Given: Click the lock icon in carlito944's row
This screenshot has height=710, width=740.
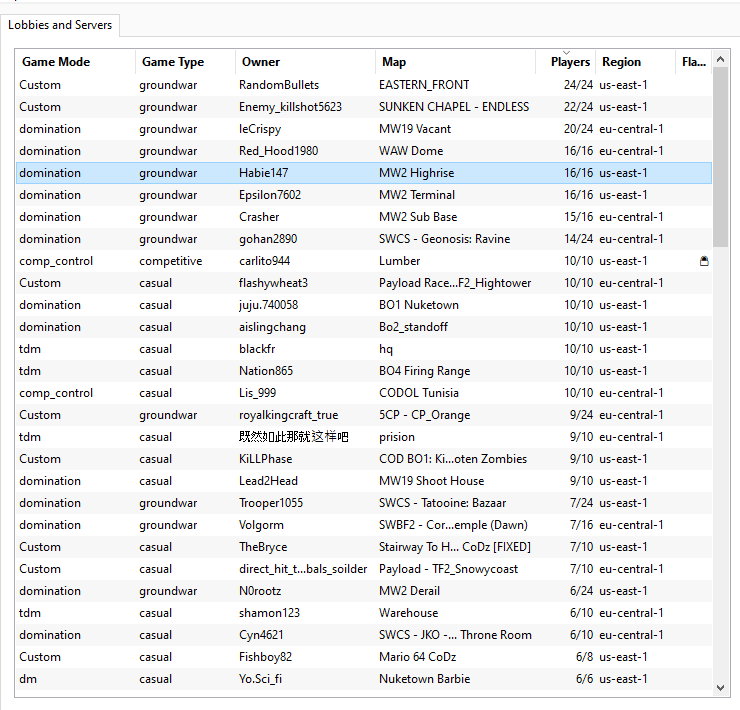Looking at the screenshot, I should (x=704, y=261).
